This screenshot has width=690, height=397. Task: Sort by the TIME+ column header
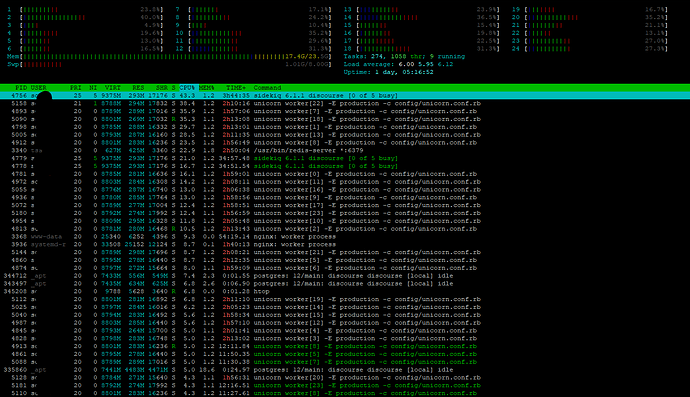click(x=236, y=88)
